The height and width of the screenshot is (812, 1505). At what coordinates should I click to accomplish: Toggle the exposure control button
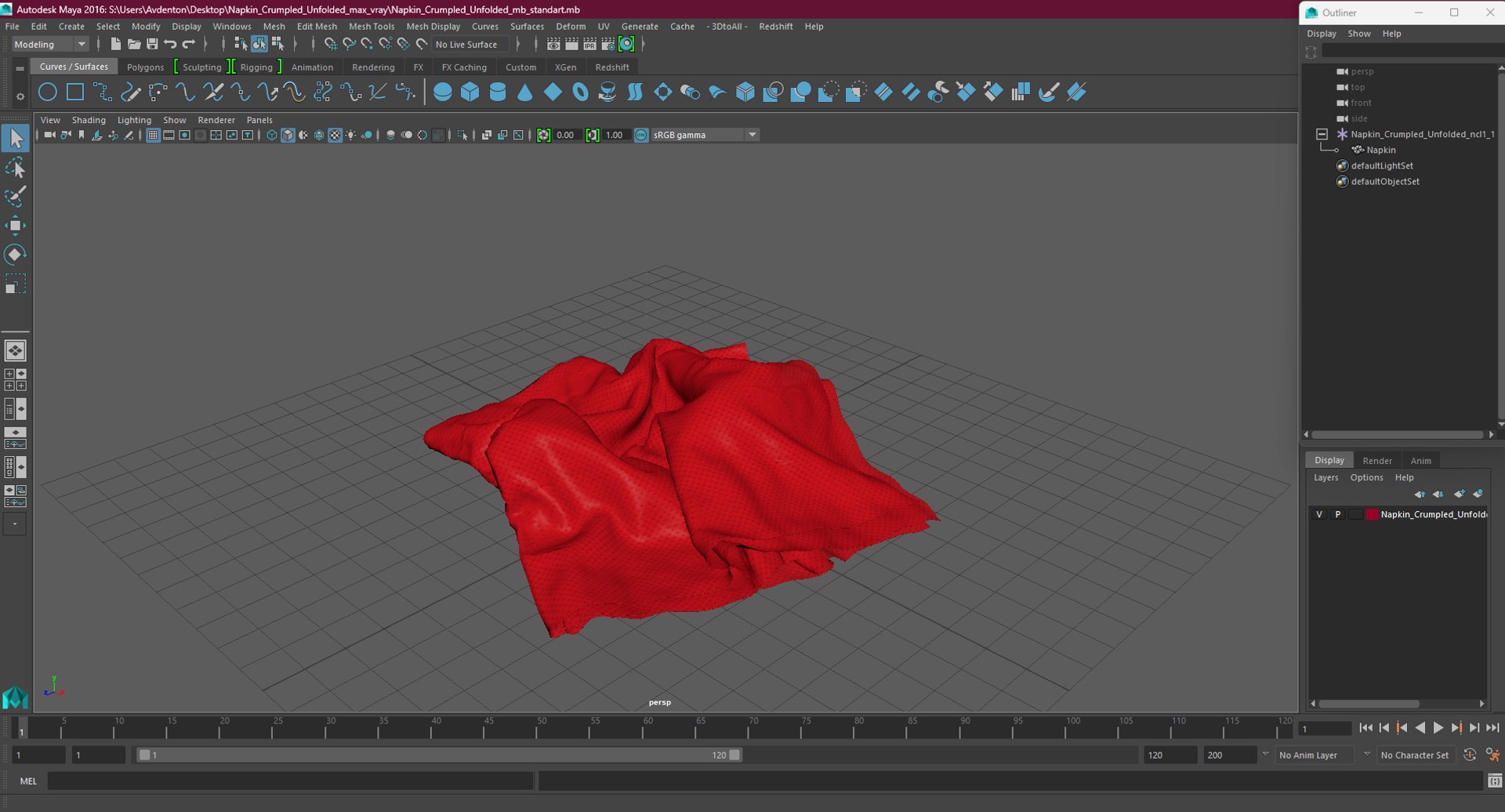click(x=543, y=136)
